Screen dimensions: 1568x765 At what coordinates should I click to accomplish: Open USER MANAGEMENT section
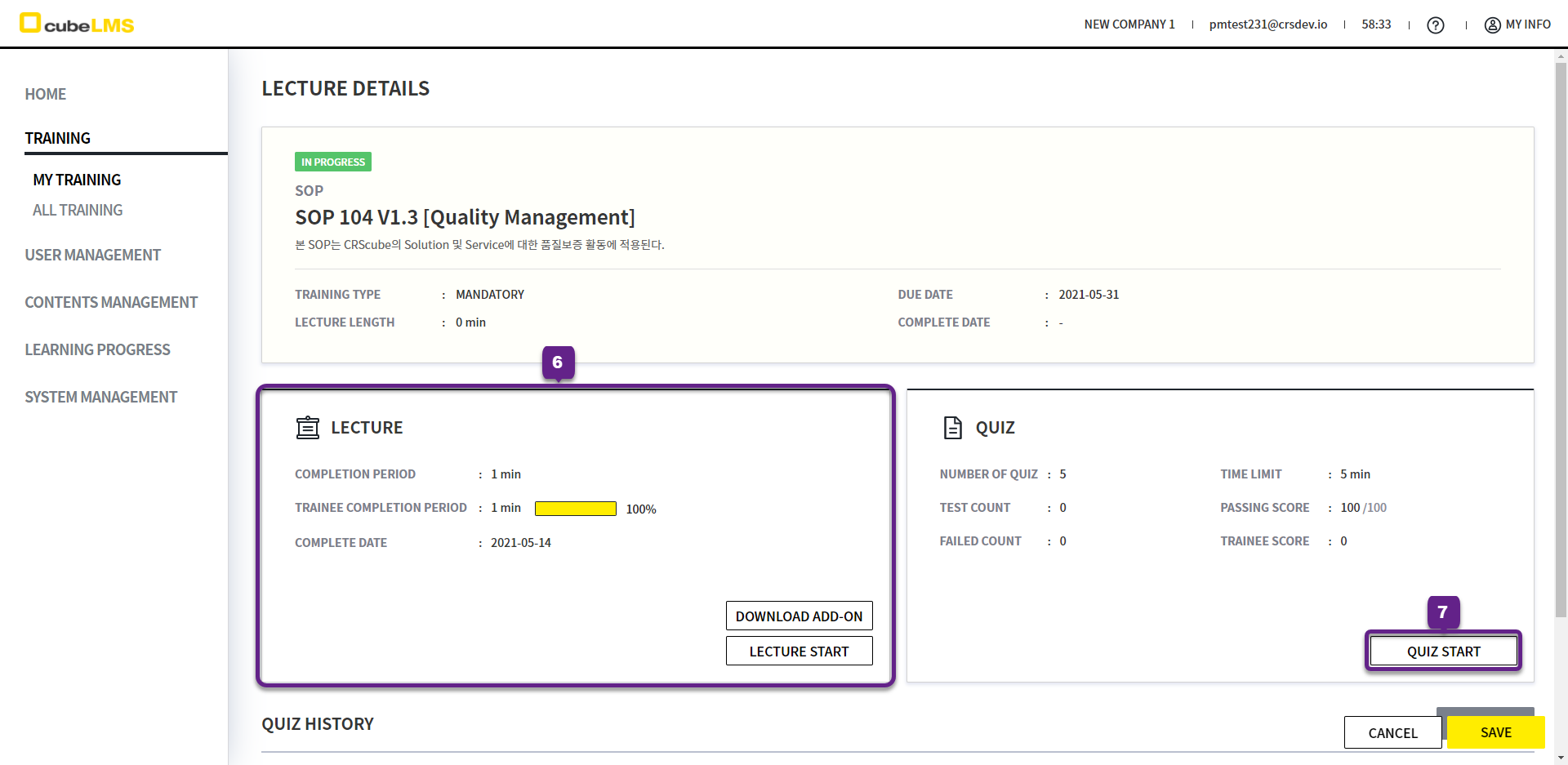(x=92, y=255)
